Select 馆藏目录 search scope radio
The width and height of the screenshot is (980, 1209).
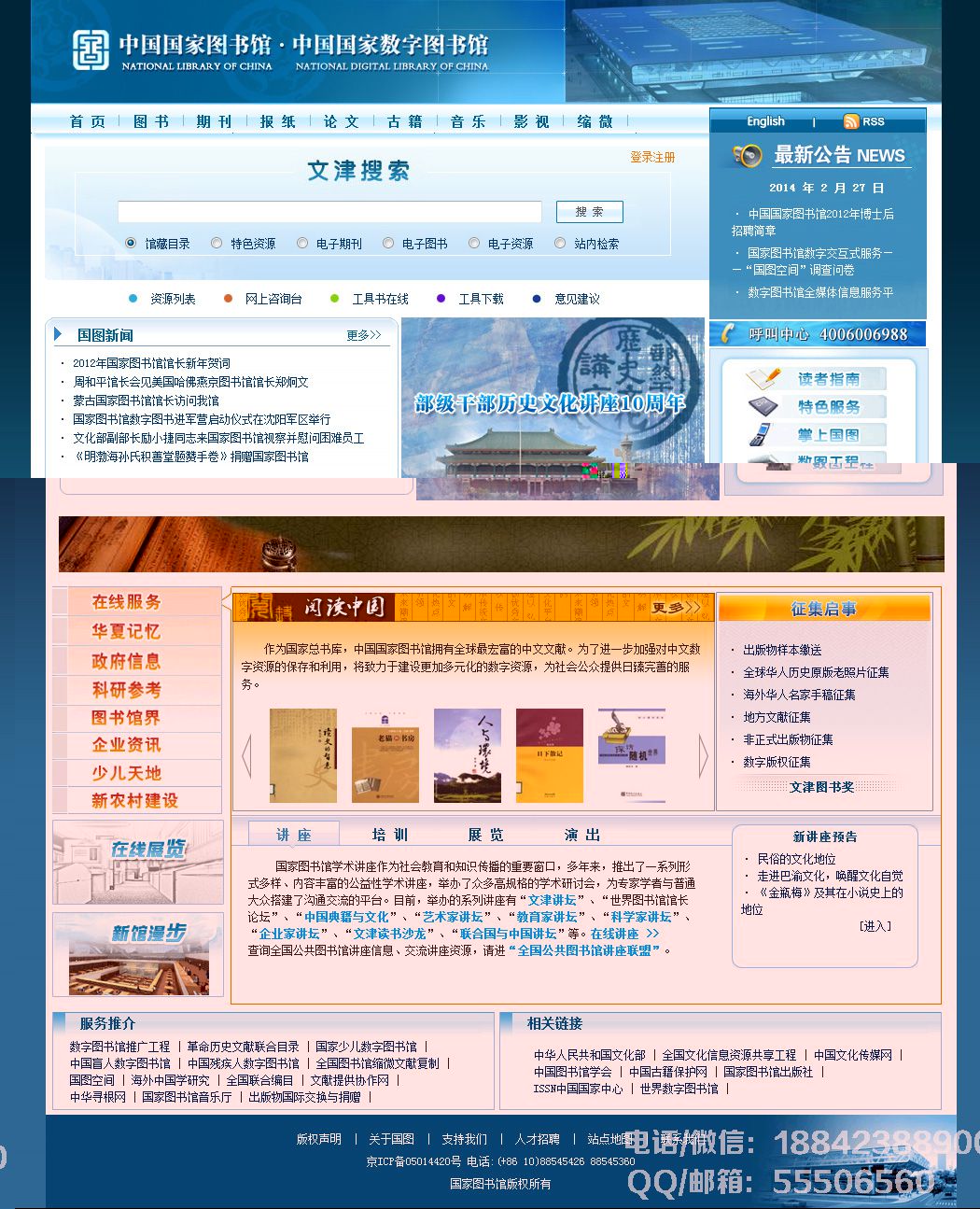coord(131,243)
